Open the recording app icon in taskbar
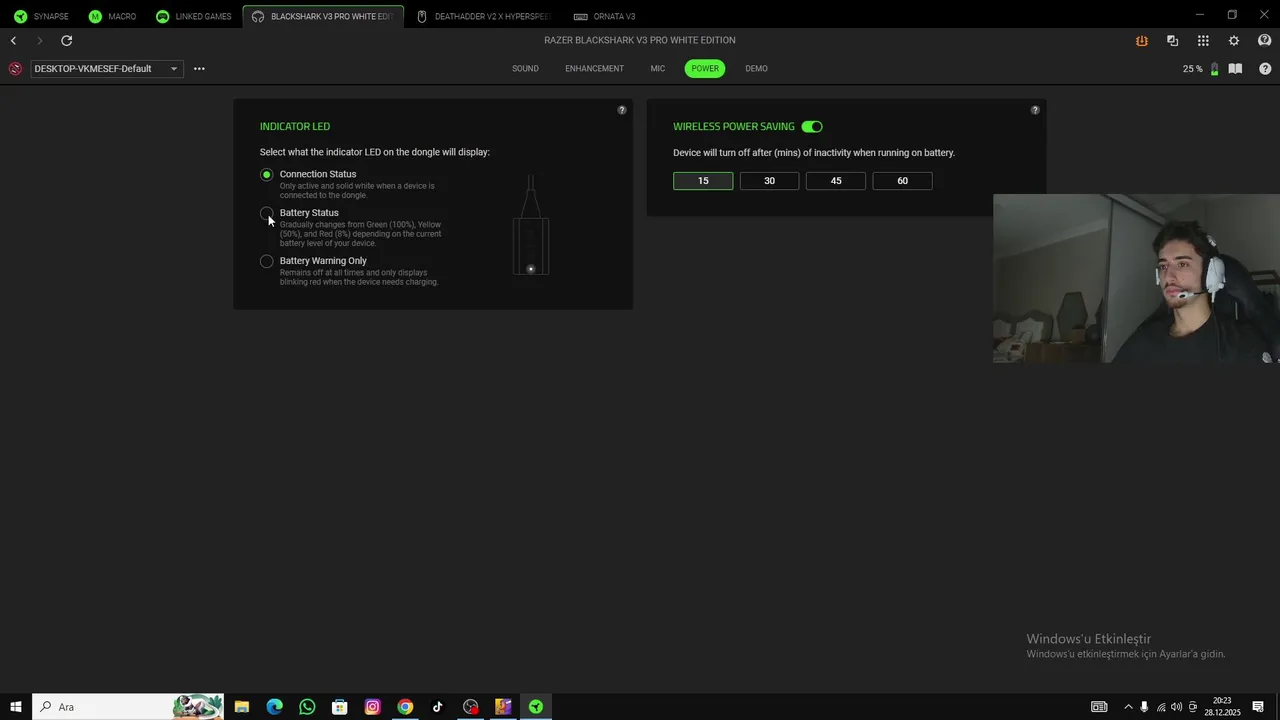1280x720 pixels. (x=471, y=707)
